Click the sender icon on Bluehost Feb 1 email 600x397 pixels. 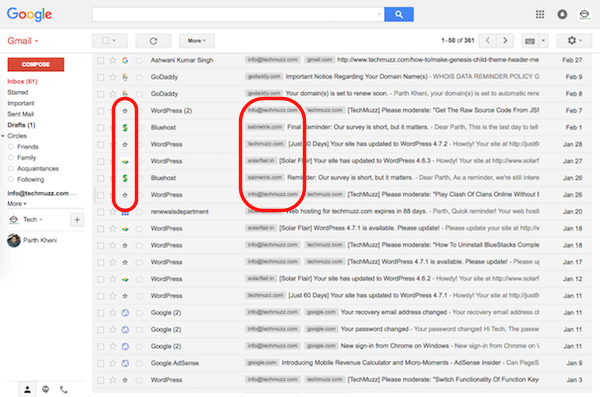pos(125,127)
